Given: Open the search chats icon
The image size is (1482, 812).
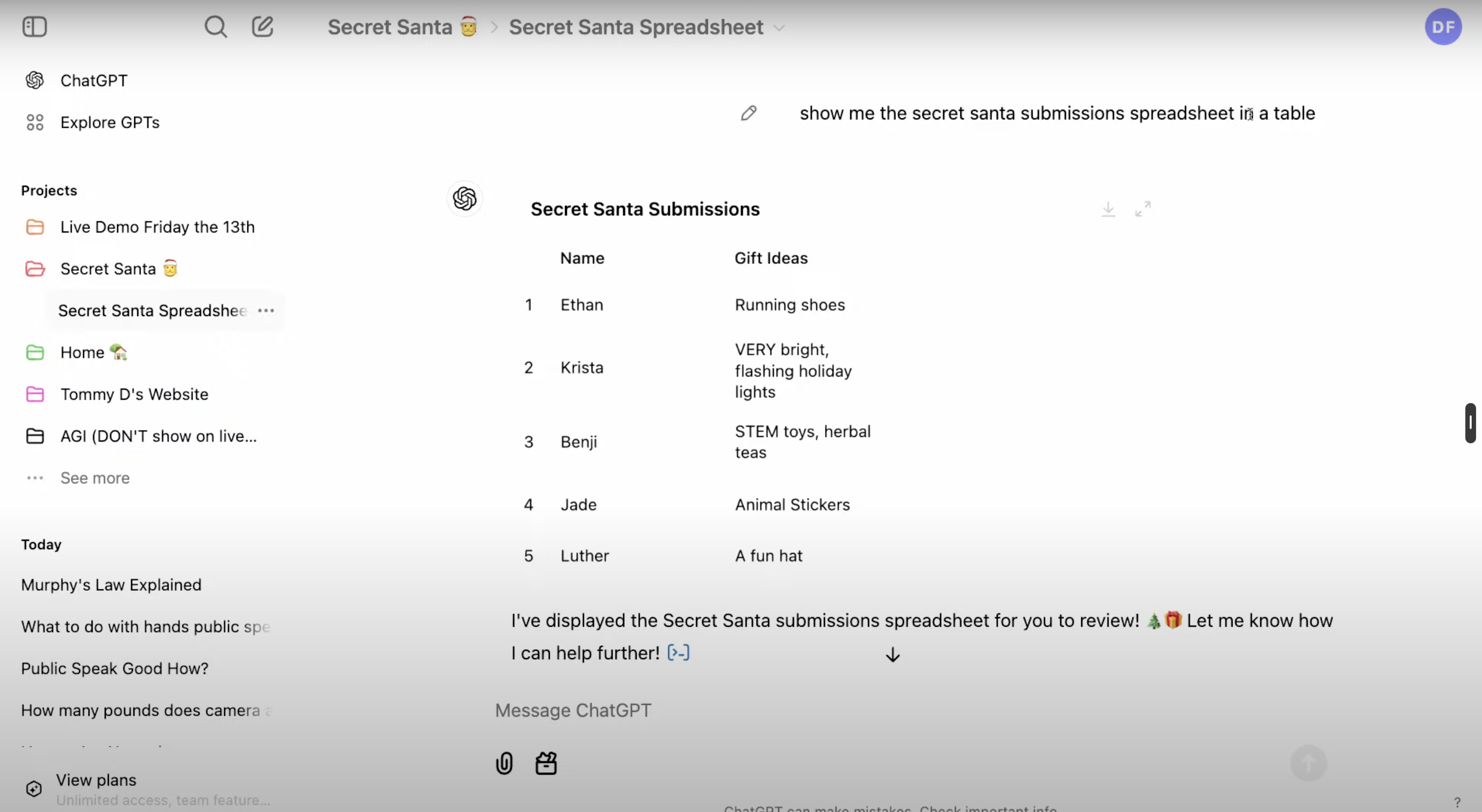Looking at the screenshot, I should click(x=216, y=27).
